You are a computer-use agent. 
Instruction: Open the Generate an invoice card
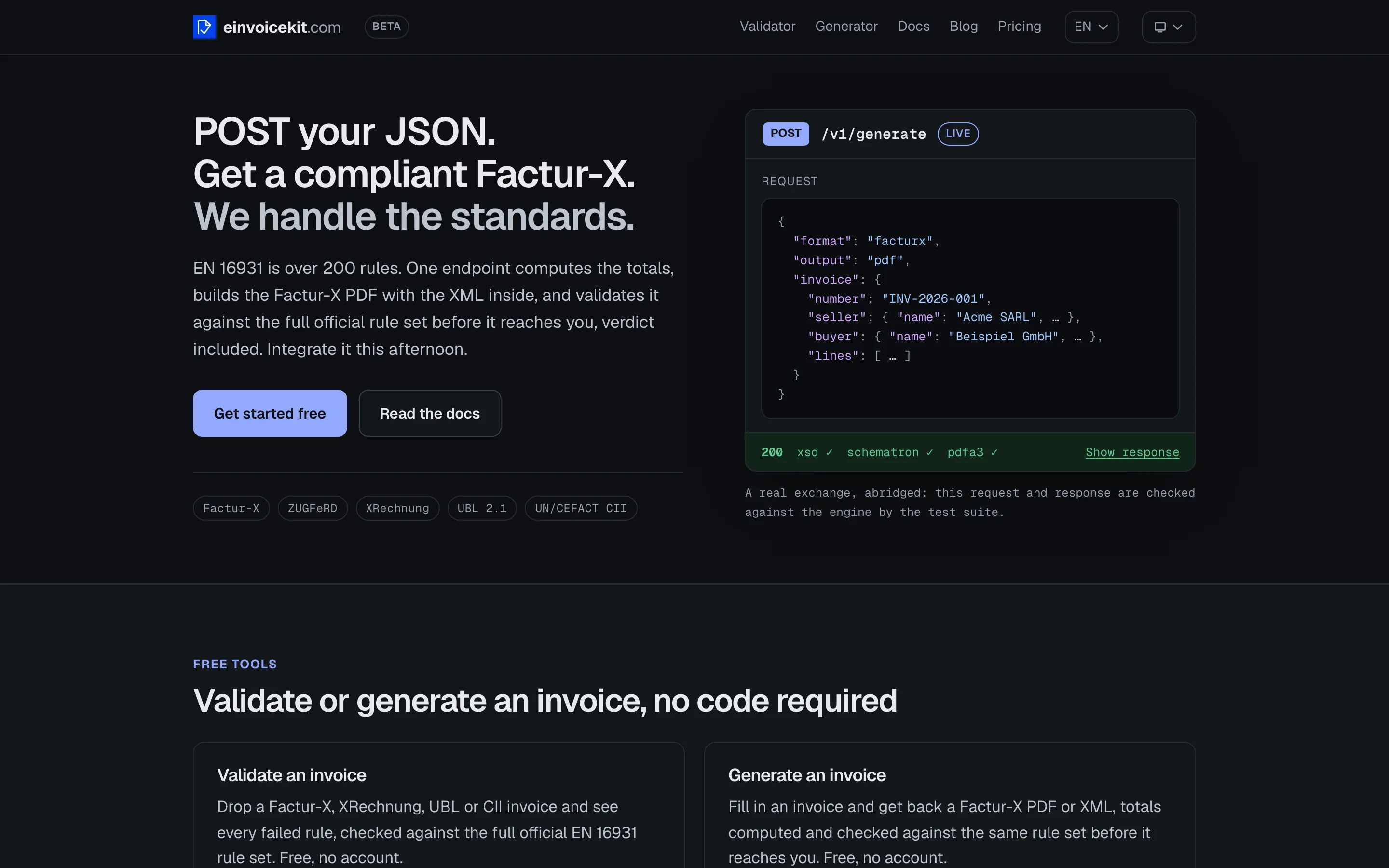950,805
